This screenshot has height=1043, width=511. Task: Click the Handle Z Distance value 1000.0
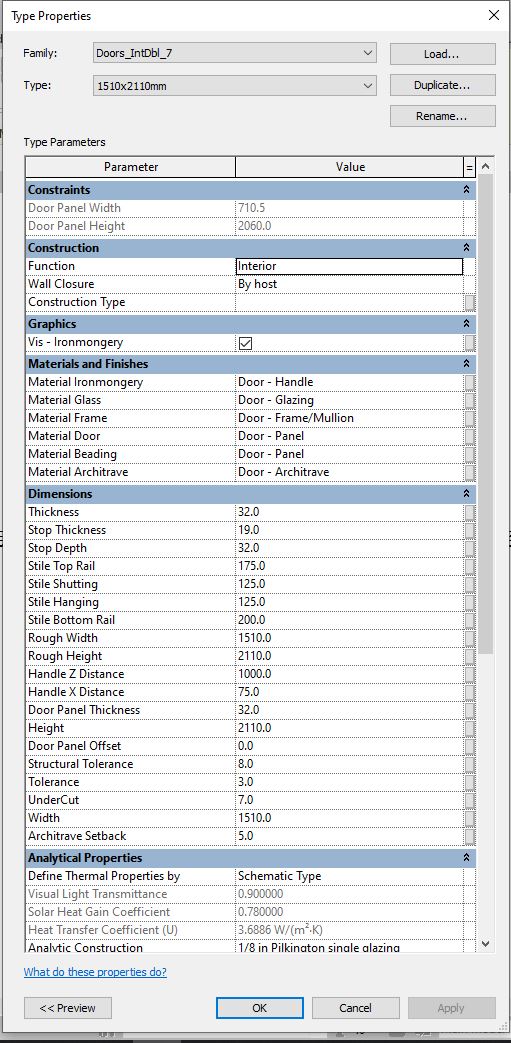(x=349, y=674)
